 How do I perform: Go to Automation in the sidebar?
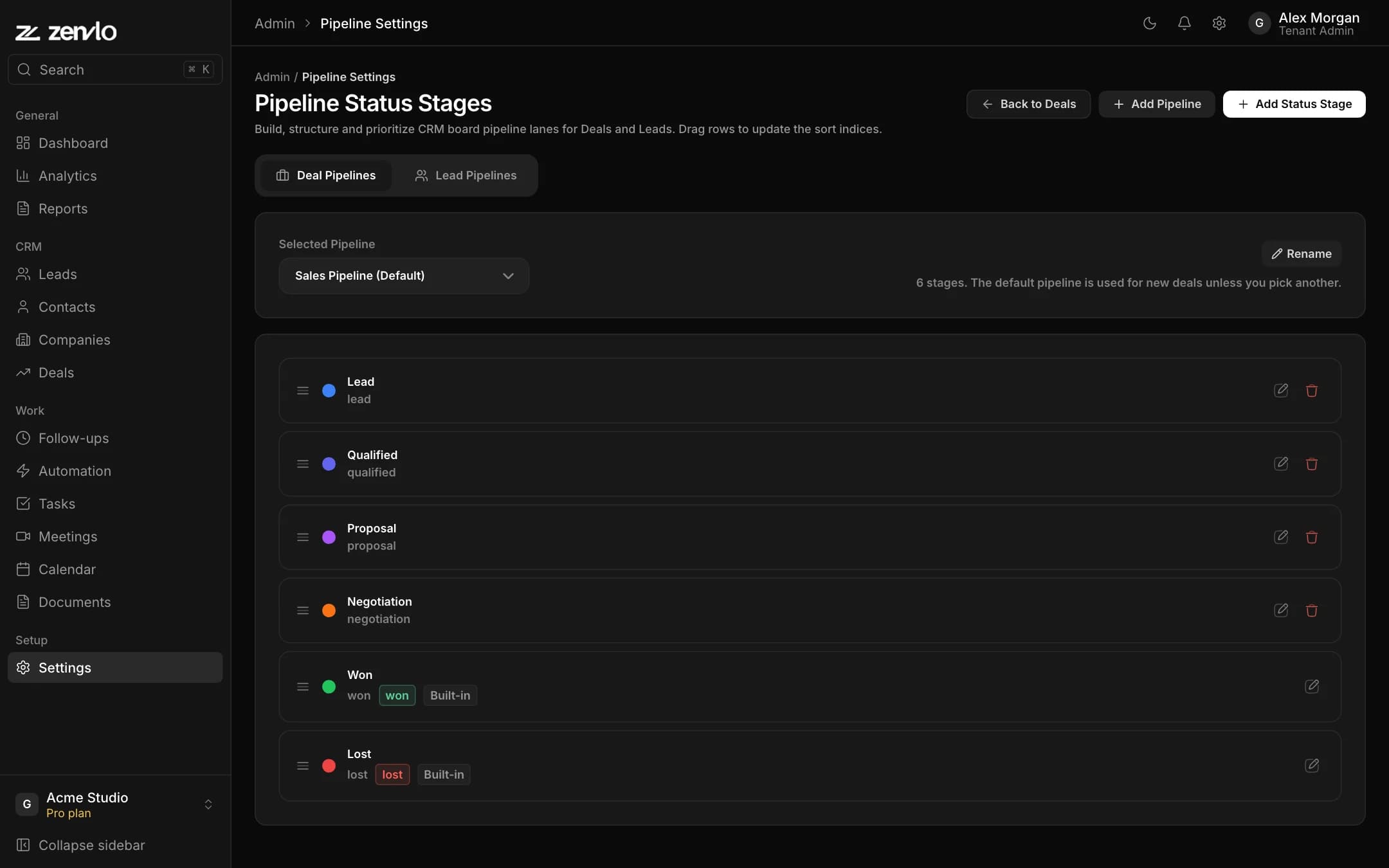point(115,471)
